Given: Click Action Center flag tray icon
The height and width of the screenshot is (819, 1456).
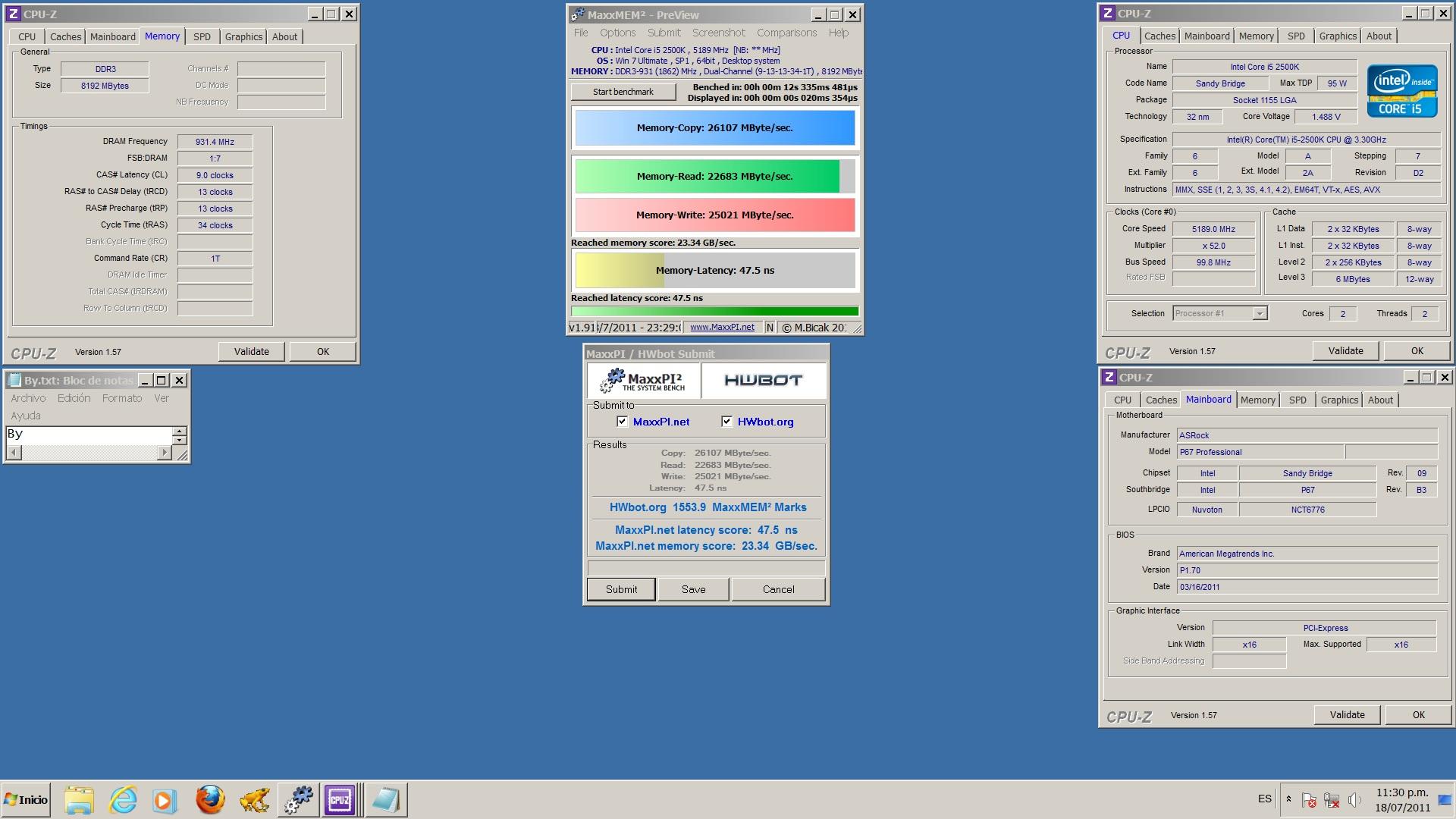Looking at the screenshot, I should click(x=1309, y=800).
